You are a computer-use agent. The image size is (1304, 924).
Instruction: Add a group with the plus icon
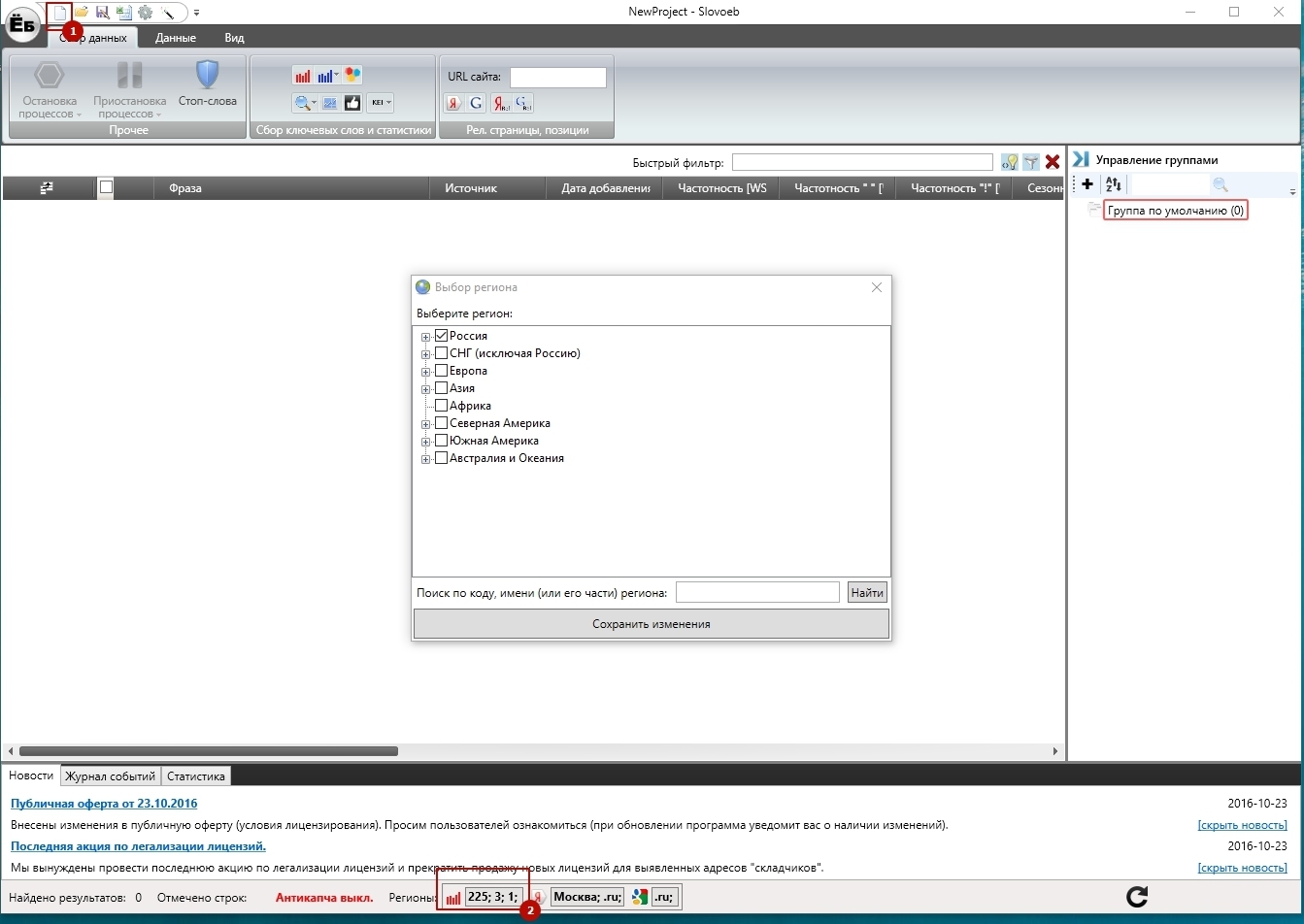coord(1087,184)
